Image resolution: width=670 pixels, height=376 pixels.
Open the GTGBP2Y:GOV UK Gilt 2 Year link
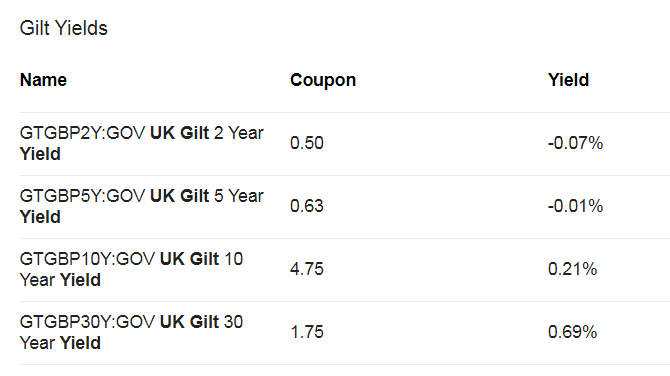141,143
